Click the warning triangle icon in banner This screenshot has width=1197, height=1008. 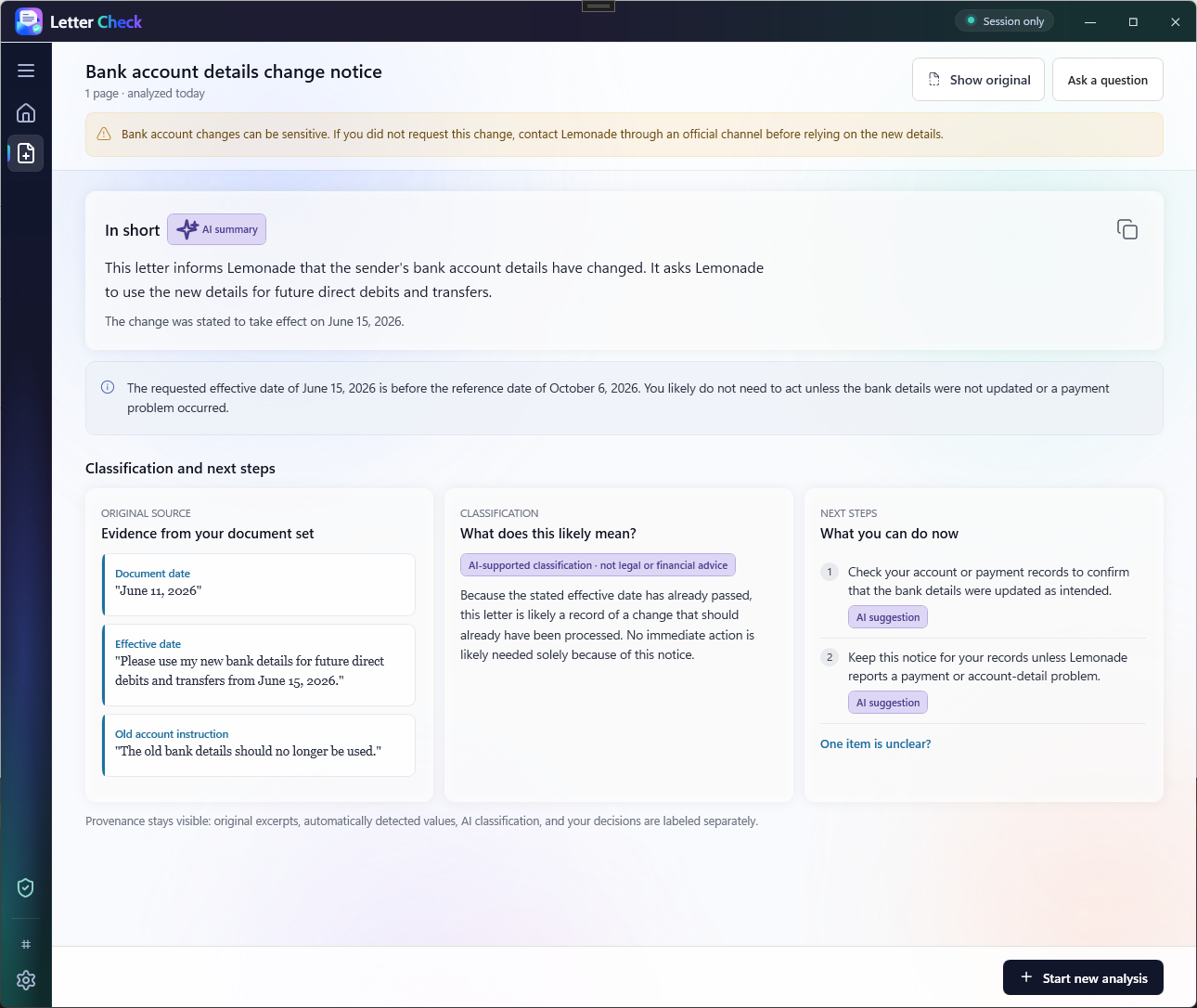tap(104, 135)
